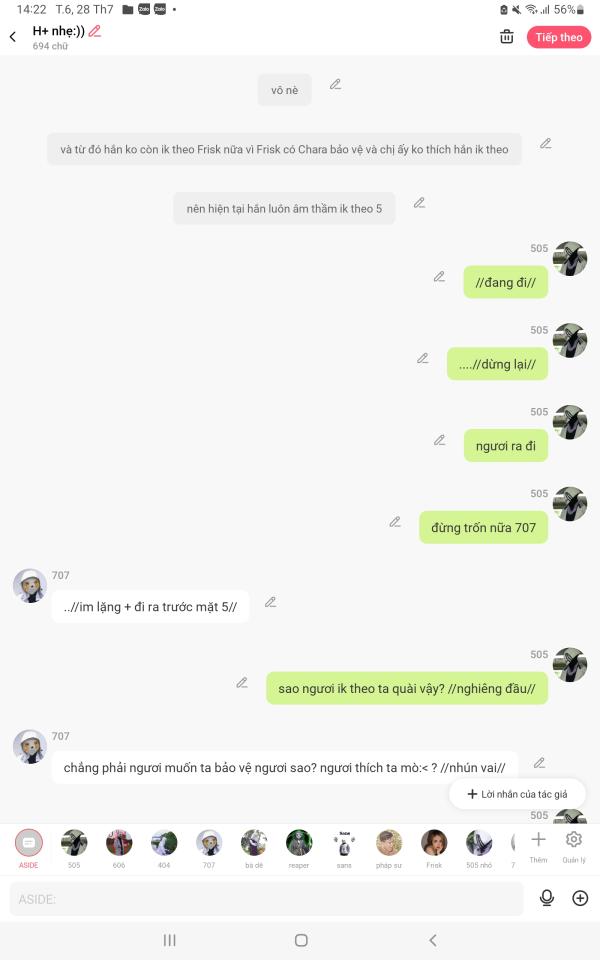Viewport: 600px width, 960px height.
Task: Edit the 'vô nè' aside message
Action: [336, 84]
